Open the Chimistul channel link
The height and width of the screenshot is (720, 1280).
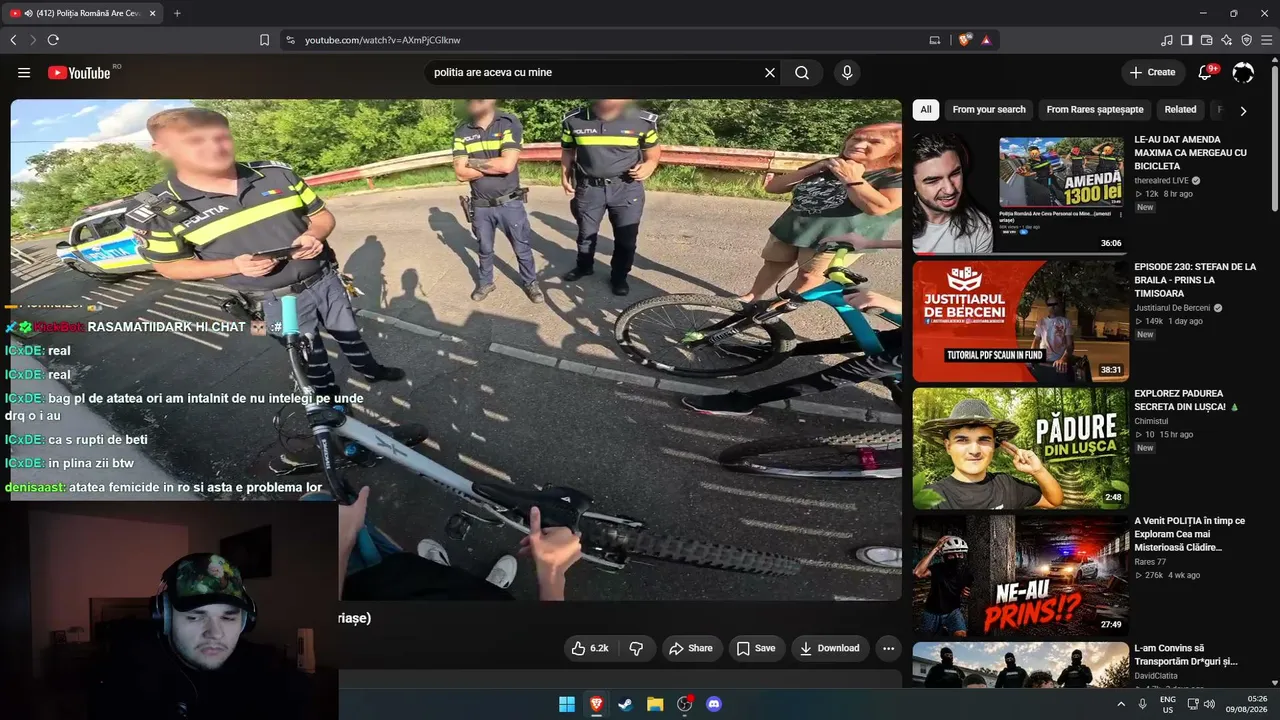click(1151, 421)
